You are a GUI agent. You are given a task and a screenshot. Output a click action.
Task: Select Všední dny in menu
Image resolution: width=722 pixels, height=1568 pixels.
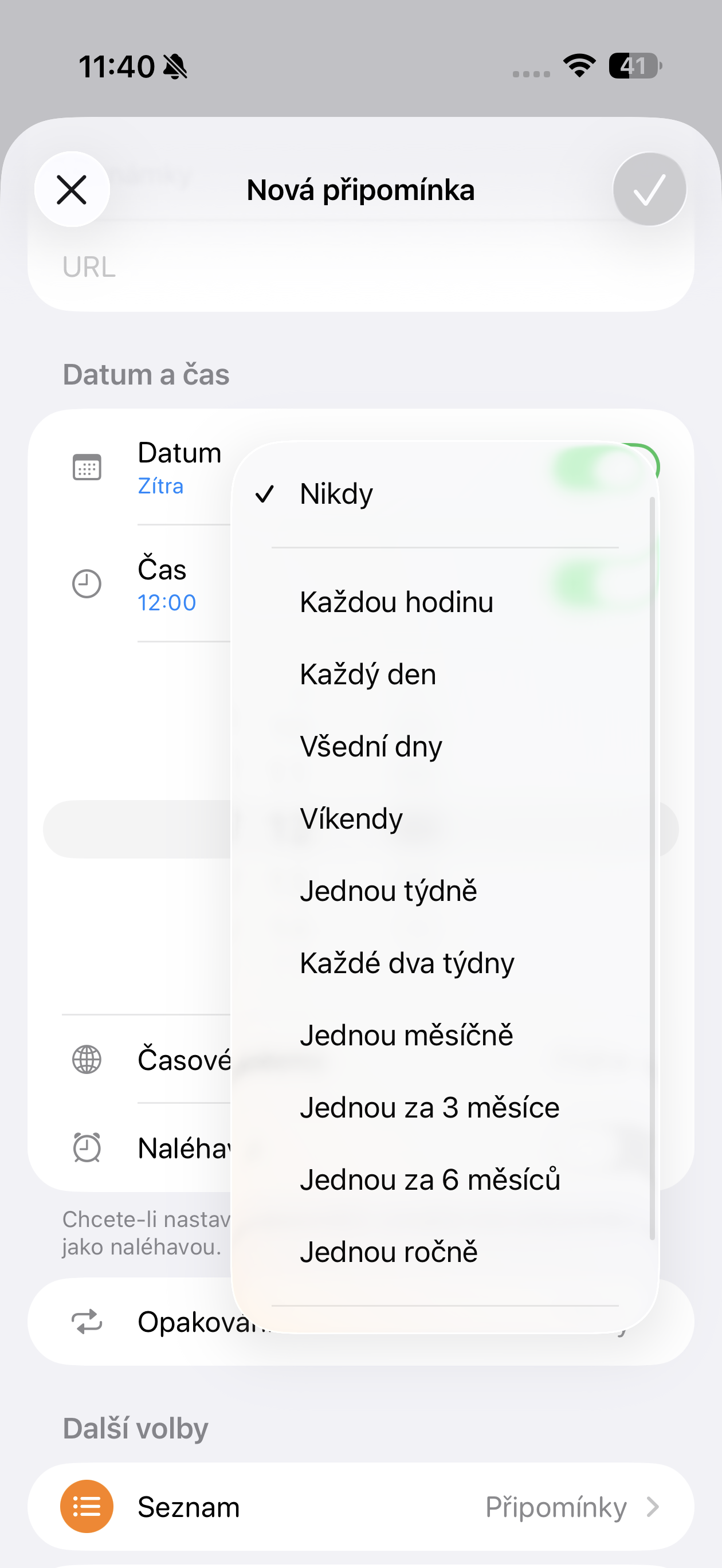(x=371, y=746)
